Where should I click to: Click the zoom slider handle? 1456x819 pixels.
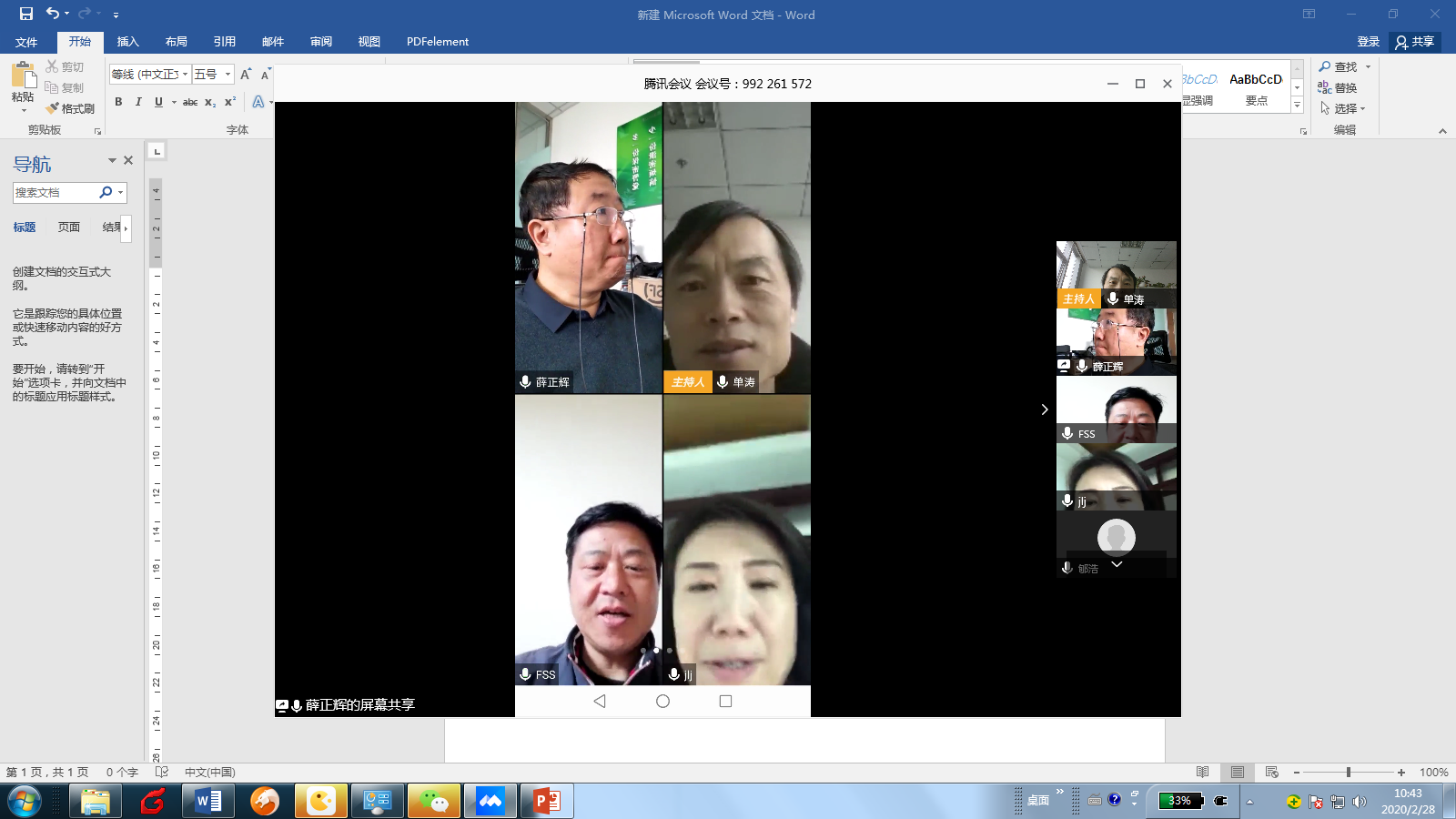1348,772
